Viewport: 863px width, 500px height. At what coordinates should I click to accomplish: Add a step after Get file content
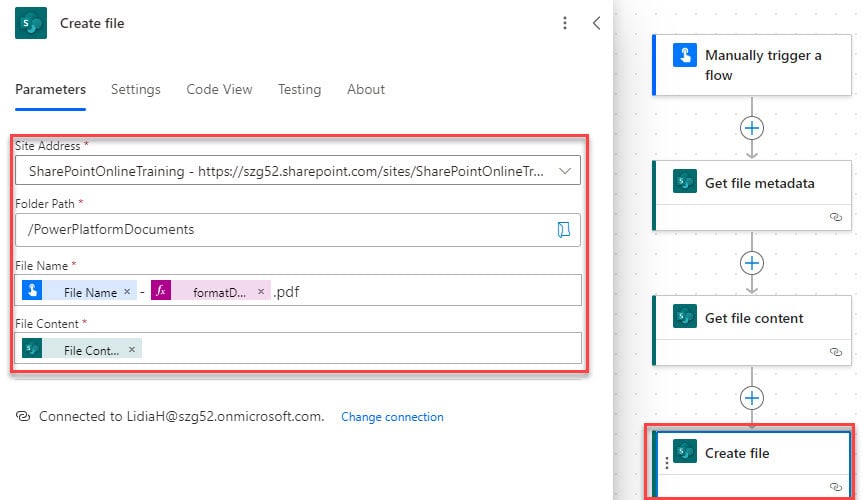coord(752,398)
